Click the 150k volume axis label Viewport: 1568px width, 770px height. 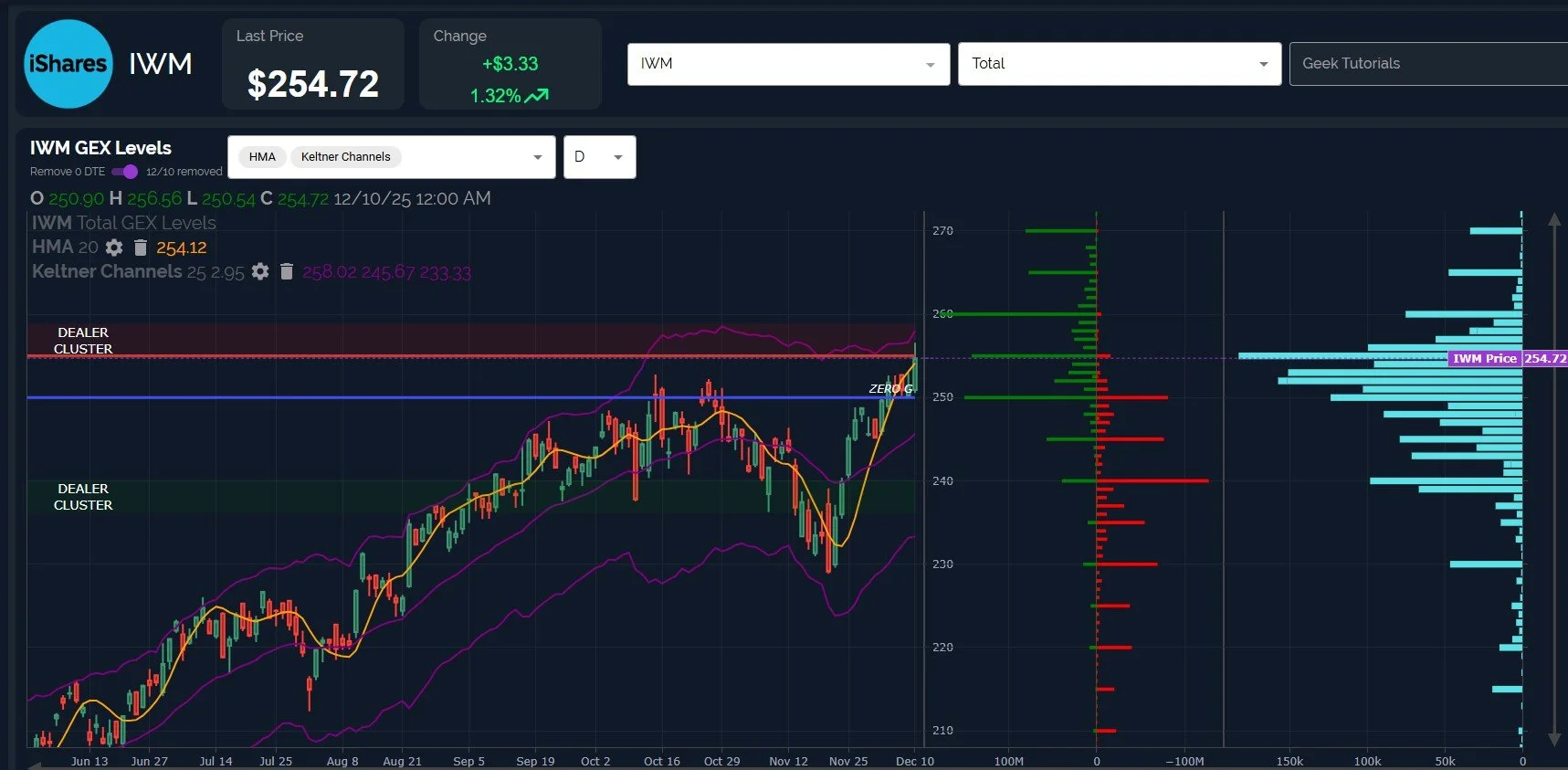click(1289, 761)
